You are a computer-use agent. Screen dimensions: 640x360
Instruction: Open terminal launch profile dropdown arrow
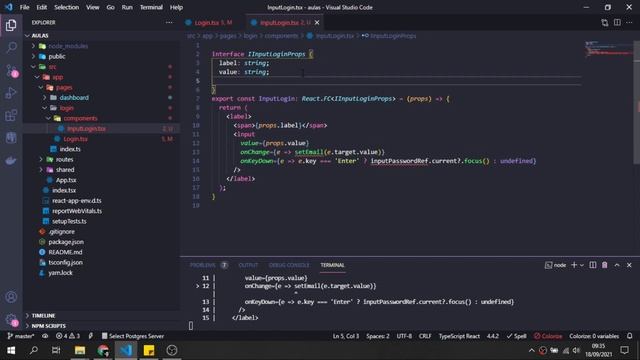click(x=582, y=265)
